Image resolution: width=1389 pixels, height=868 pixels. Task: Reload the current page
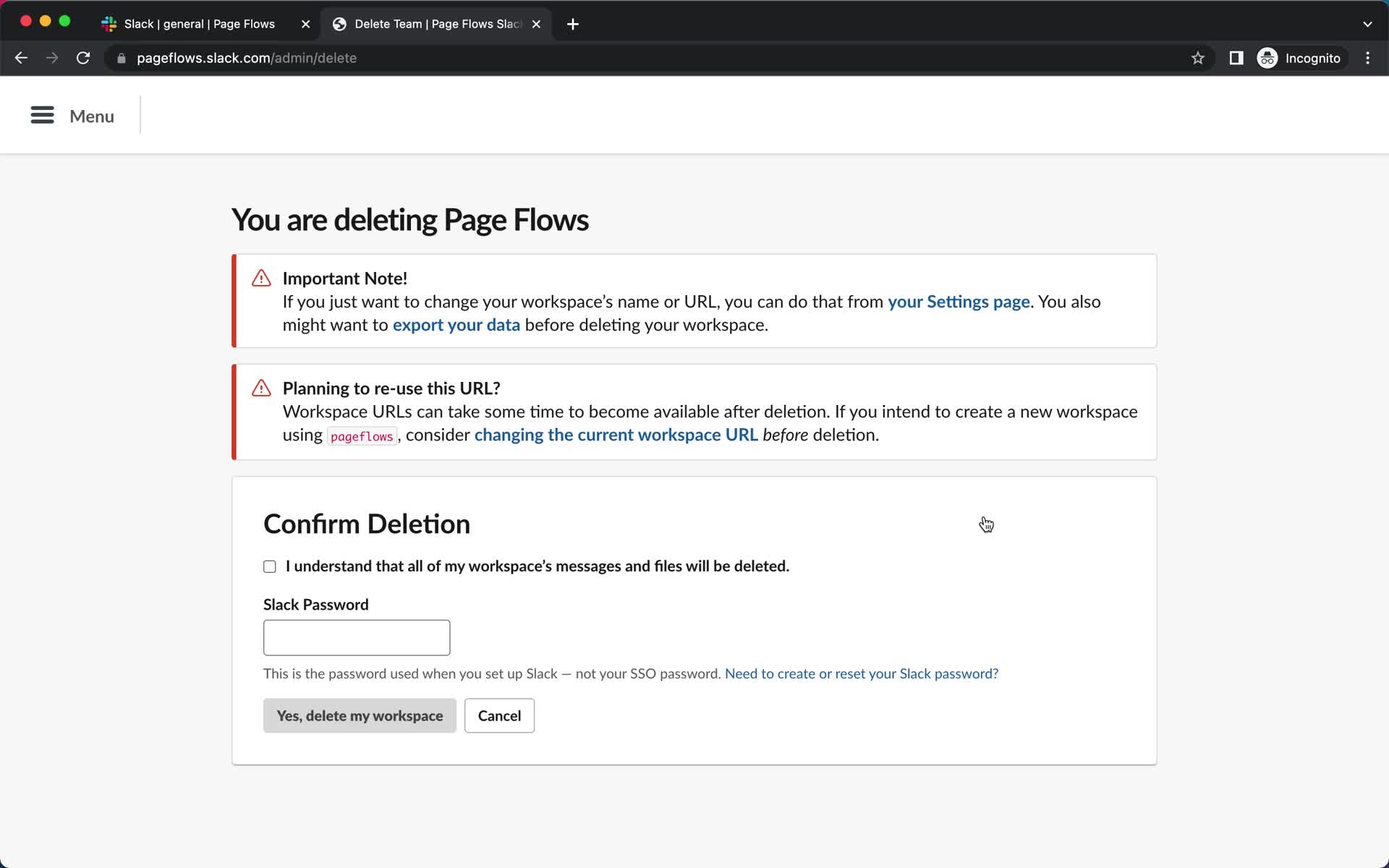point(83,58)
